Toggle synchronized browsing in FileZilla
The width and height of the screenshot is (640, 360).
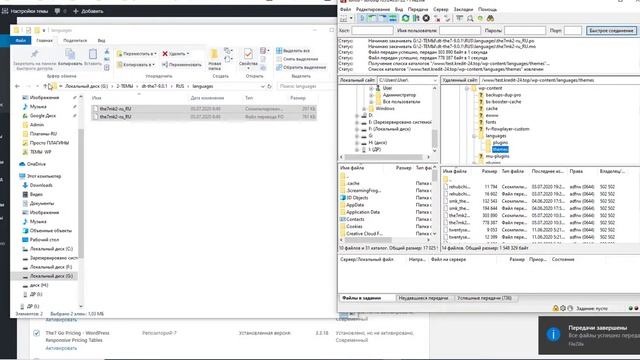tap(480, 18)
